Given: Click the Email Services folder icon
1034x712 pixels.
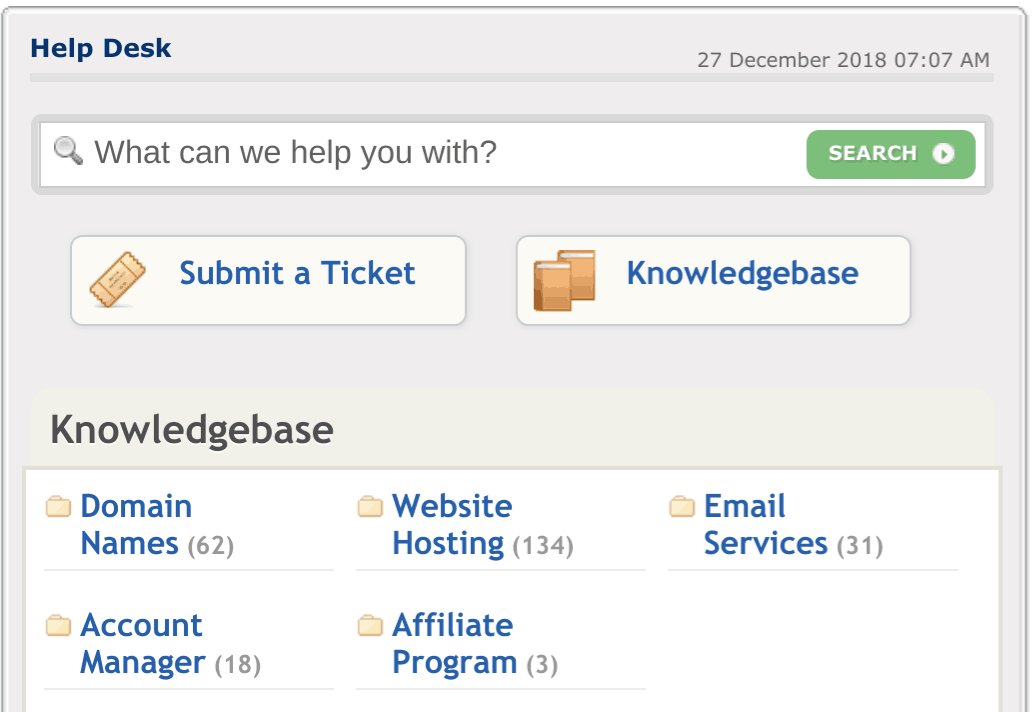Looking at the screenshot, I should click(x=682, y=506).
